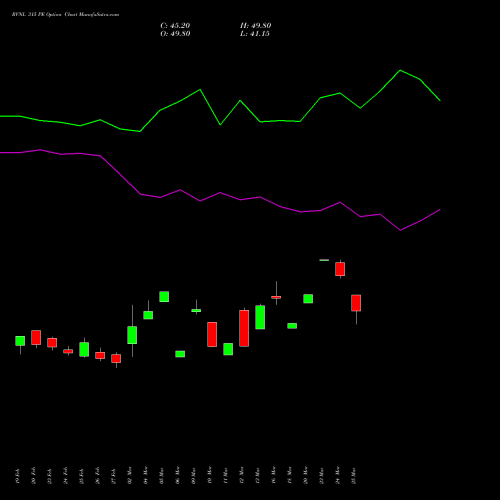Click the '25 Mar' date axis label

coord(354,475)
